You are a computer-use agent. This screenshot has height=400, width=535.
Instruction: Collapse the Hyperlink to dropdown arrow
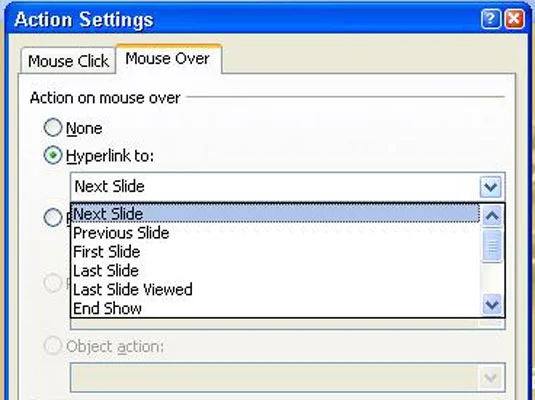pos(491,186)
